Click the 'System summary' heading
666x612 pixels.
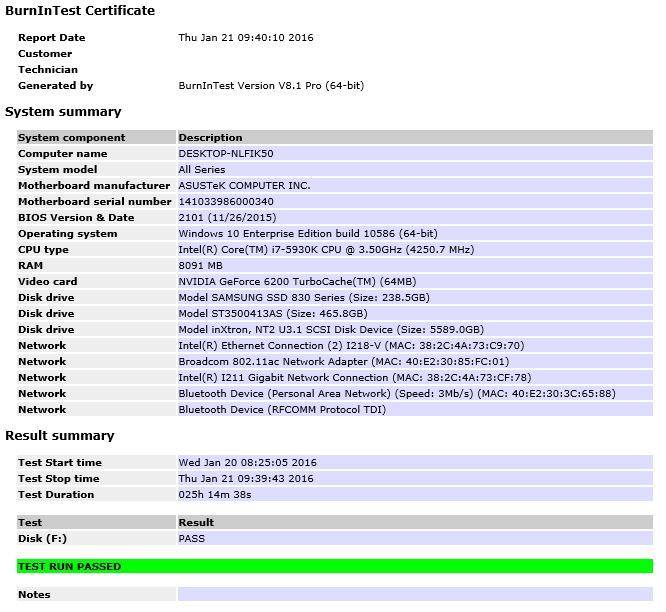coord(63,112)
